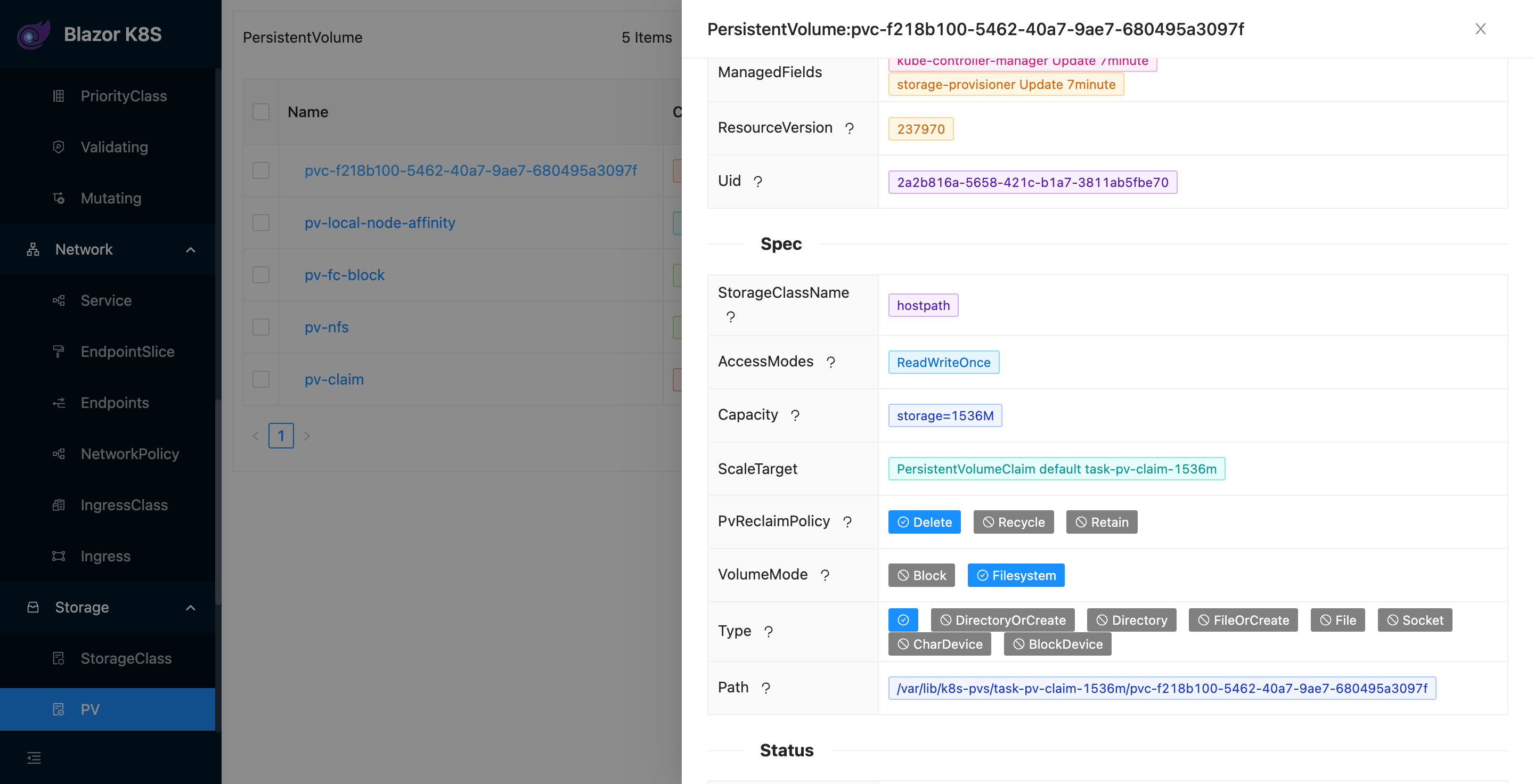Screen dimensions: 1534x784
Task: Click the question icon beside VolumeMode
Action: (x=825, y=575)
